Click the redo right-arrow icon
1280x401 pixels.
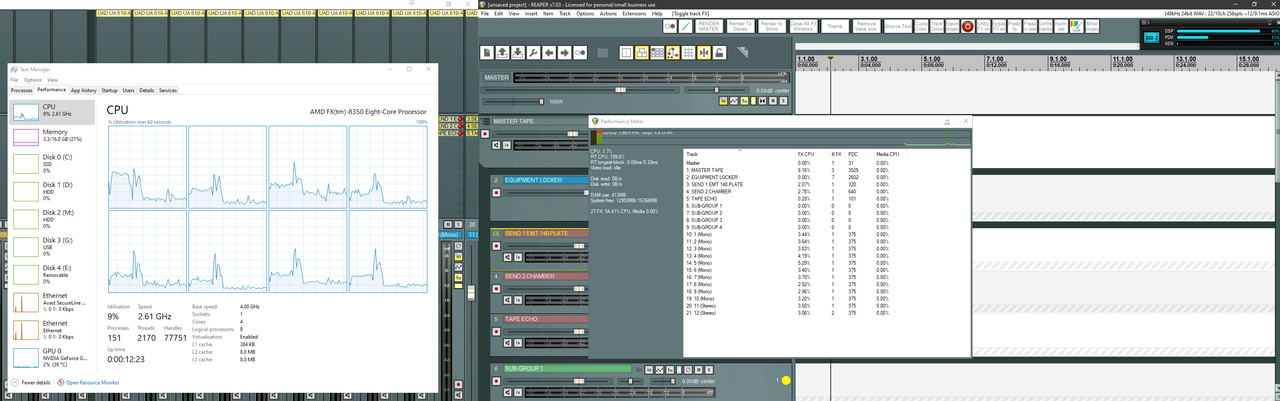564,53
